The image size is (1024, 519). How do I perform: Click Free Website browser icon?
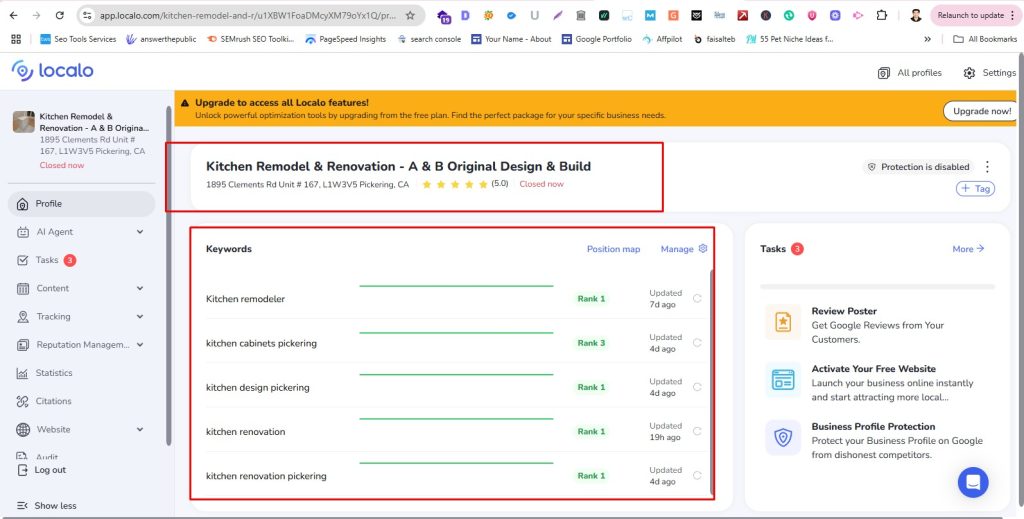[783, 379]
